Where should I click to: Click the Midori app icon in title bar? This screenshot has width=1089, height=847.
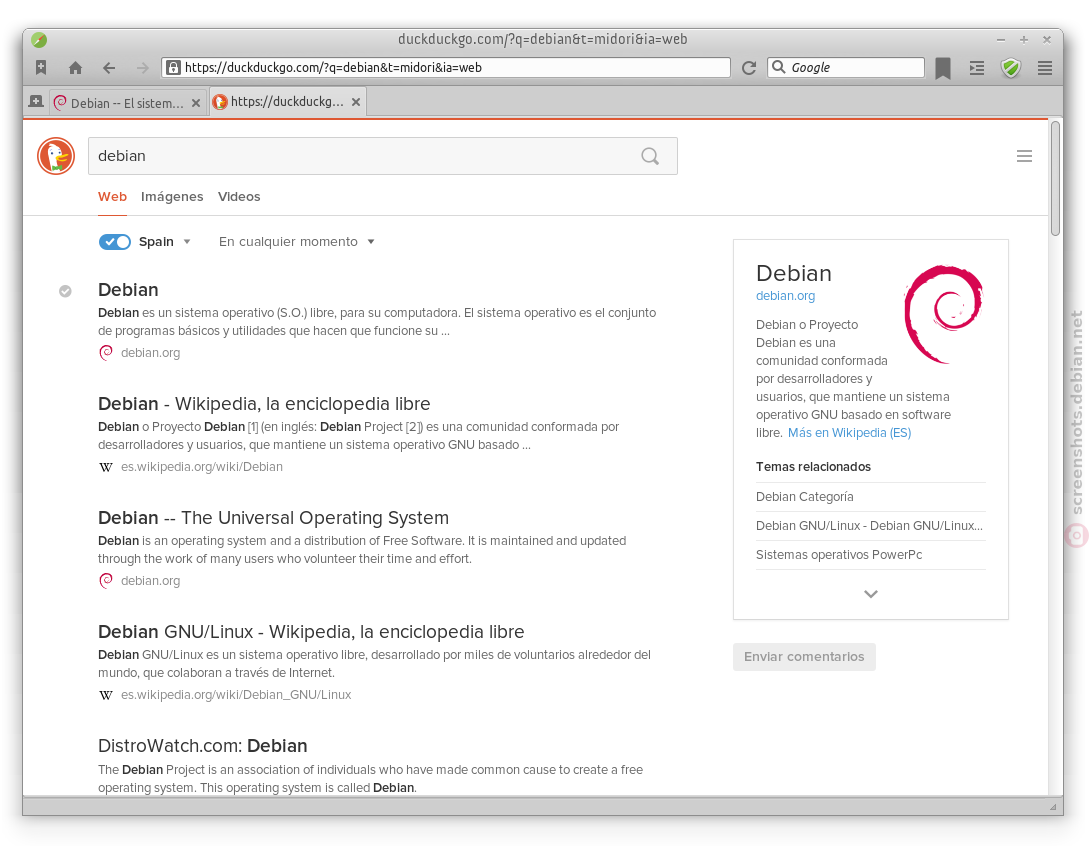click(x=39, y=40)
